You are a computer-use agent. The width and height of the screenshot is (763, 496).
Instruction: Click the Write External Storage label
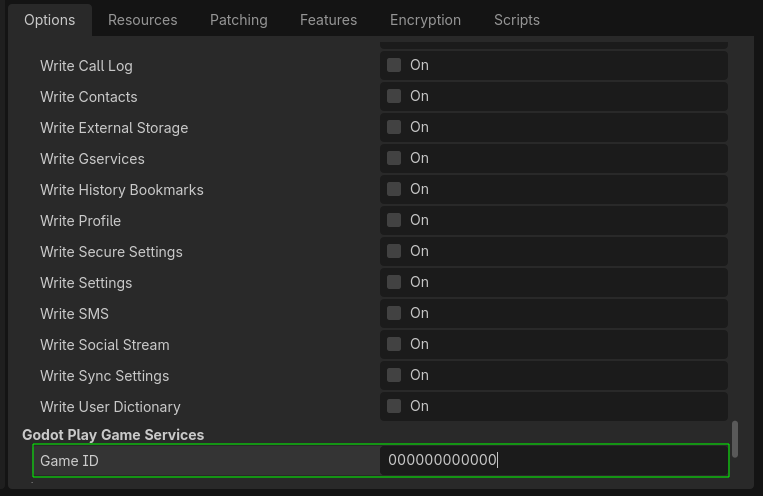114,128
